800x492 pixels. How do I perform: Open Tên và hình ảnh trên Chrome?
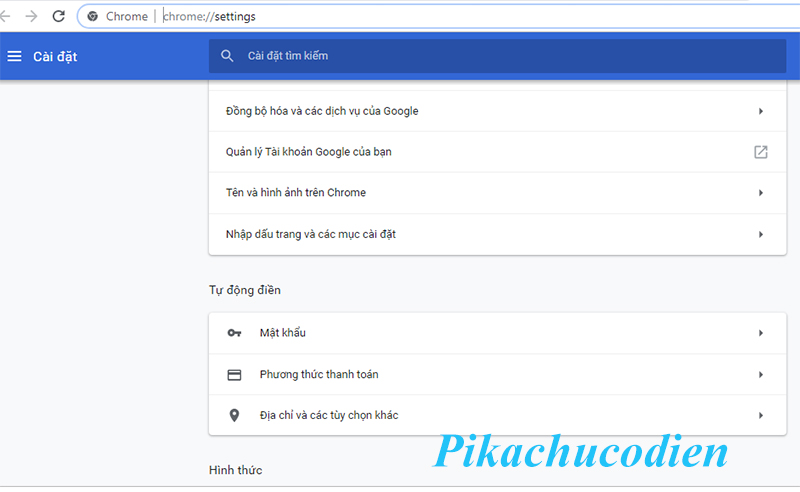pyautogui.click(x=497, y=193)
